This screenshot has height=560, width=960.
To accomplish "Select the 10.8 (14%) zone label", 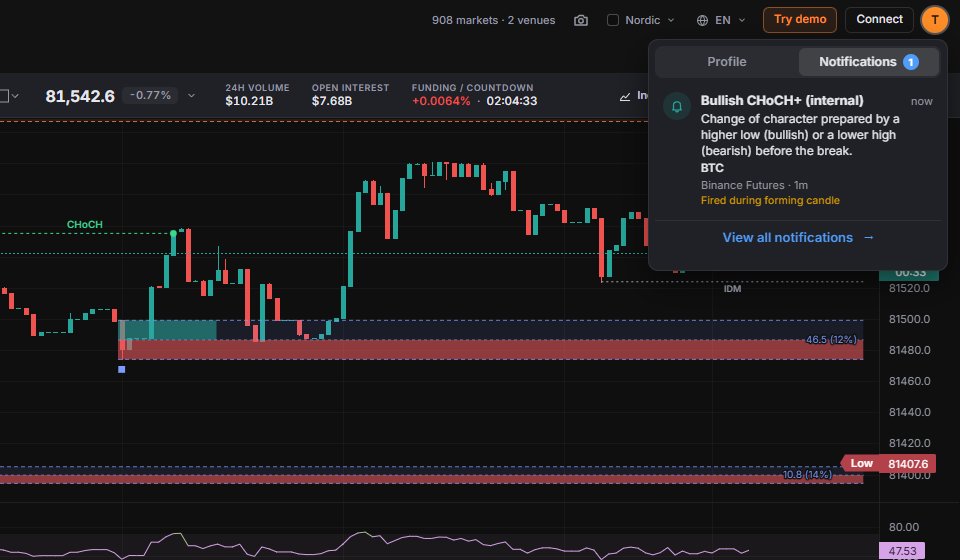I will tap(807, 474).
